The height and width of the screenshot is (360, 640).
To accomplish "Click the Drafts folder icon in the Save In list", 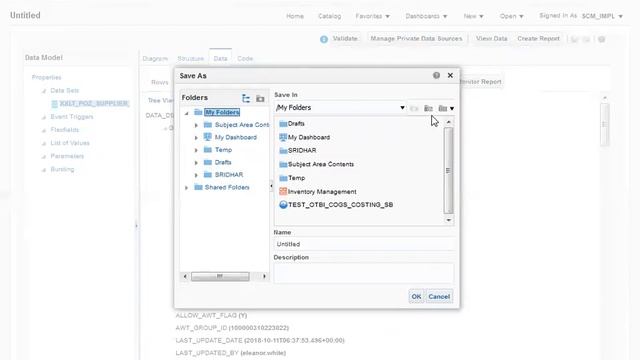I will pyautogui.click(x=283, y=124).
